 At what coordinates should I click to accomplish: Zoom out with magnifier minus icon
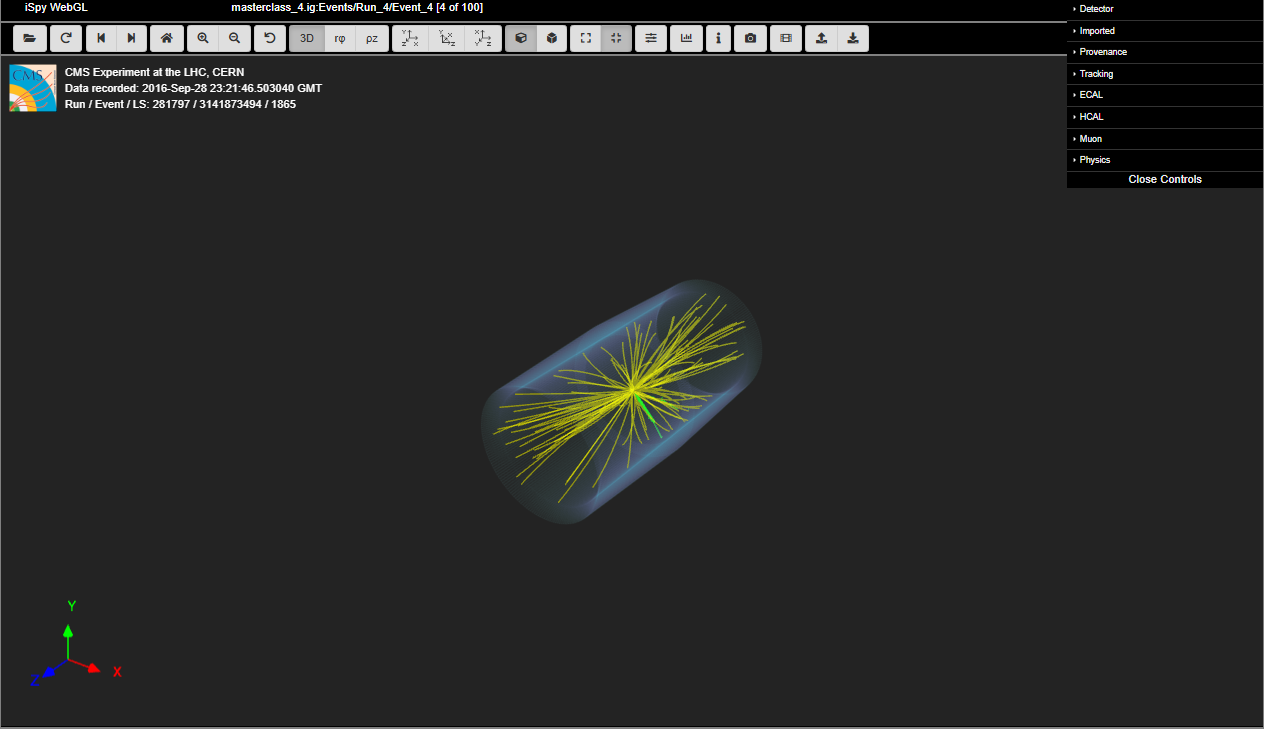[234, 38]
